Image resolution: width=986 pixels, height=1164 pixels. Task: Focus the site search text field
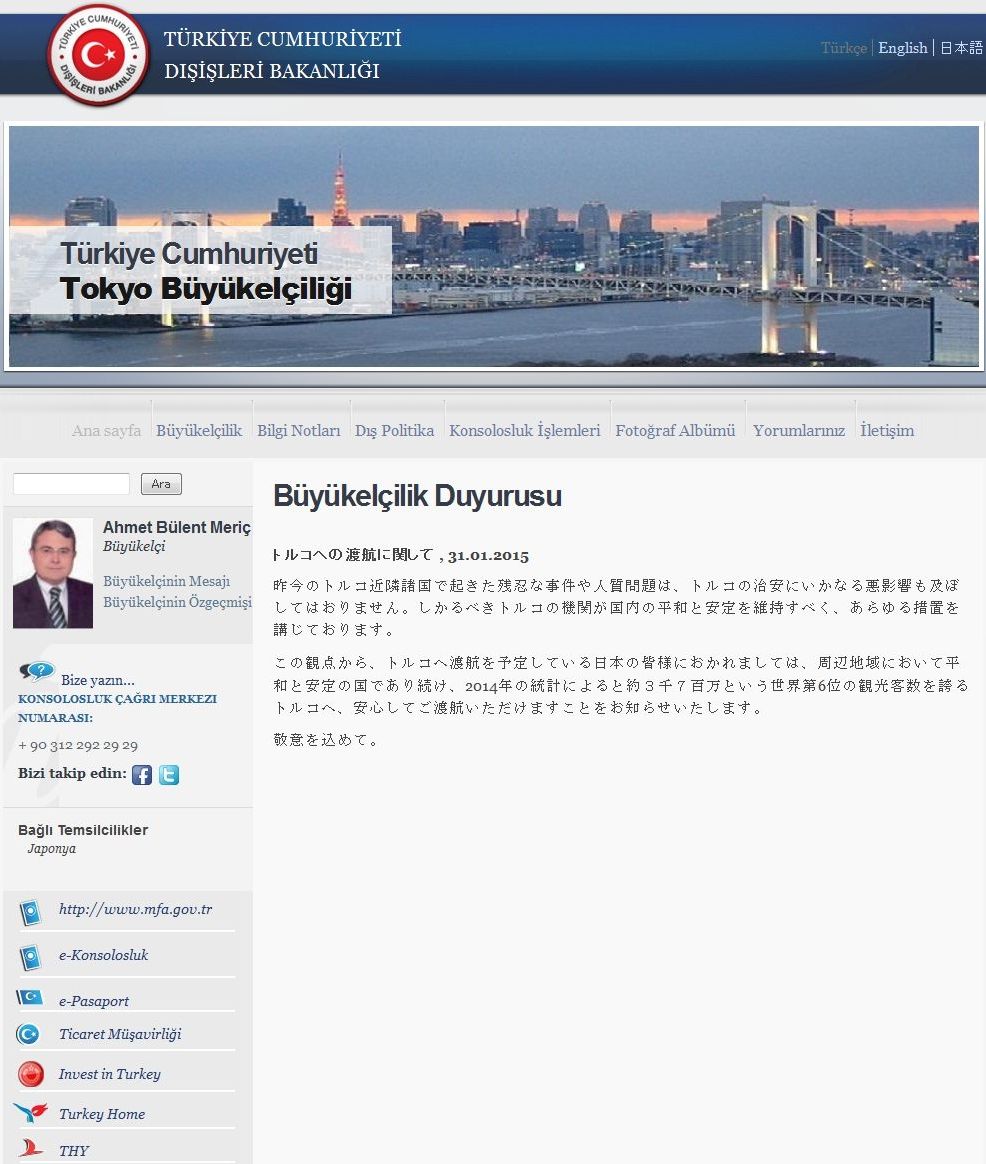pos(71,484)
